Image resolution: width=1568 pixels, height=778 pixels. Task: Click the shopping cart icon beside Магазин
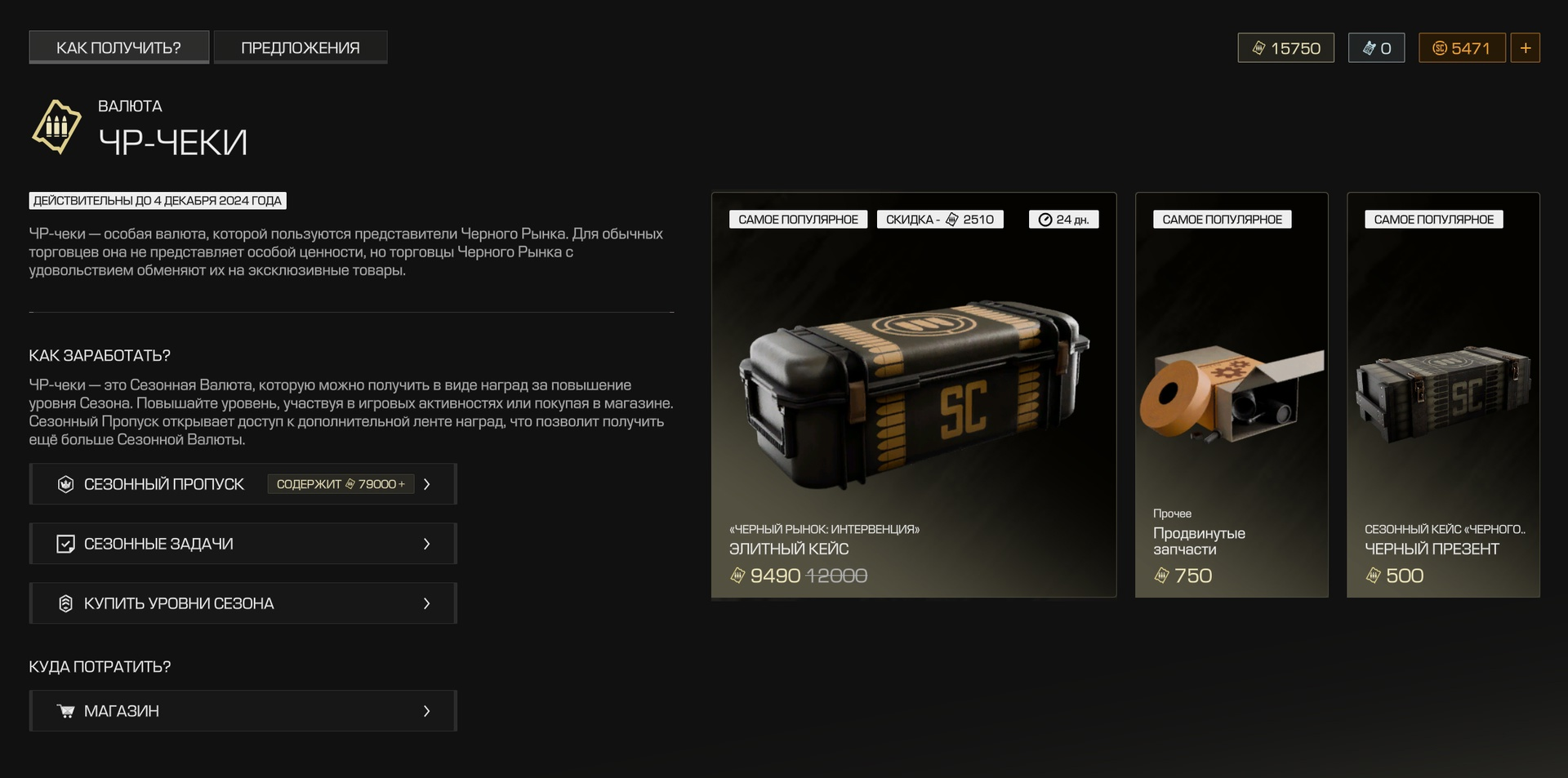tap(65, 711)
